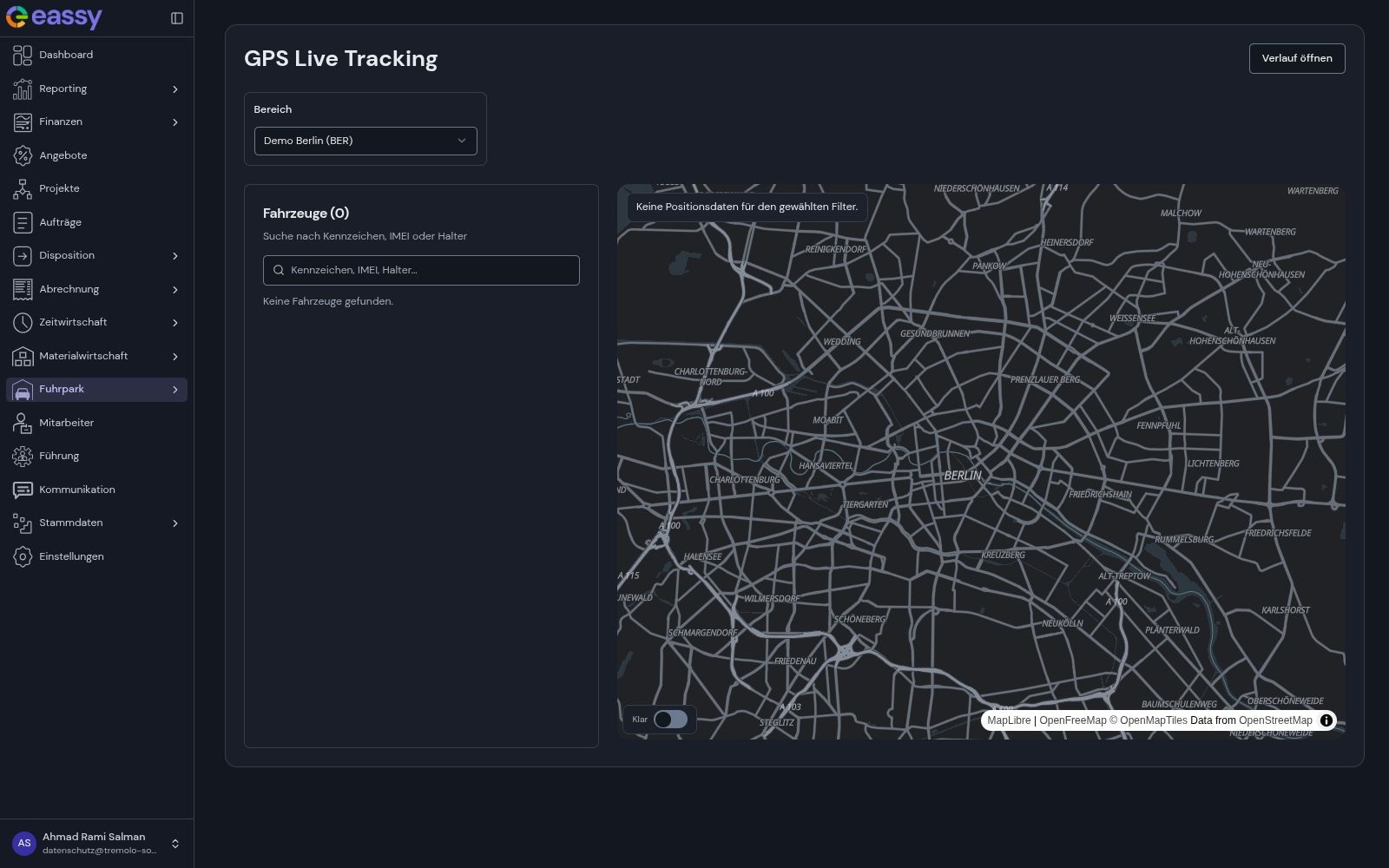Click the KREUZBERG label on the map
Image resolution: width=1389 pixels, height=868 pixels.
coord(1003,555)
